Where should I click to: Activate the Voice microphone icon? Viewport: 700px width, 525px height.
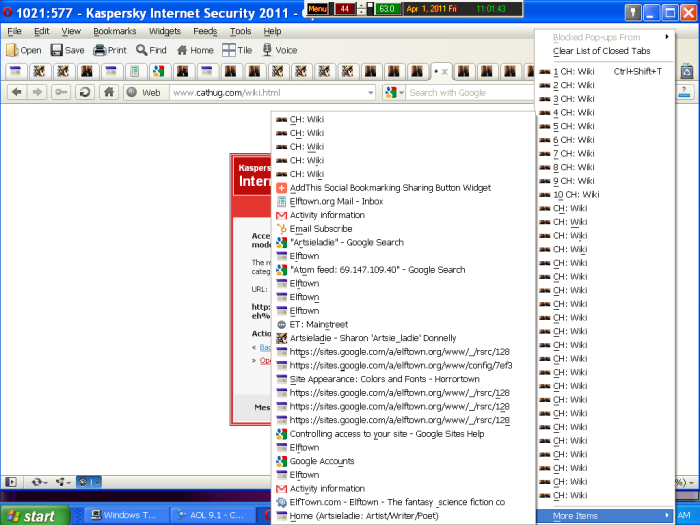coord(267,50)
